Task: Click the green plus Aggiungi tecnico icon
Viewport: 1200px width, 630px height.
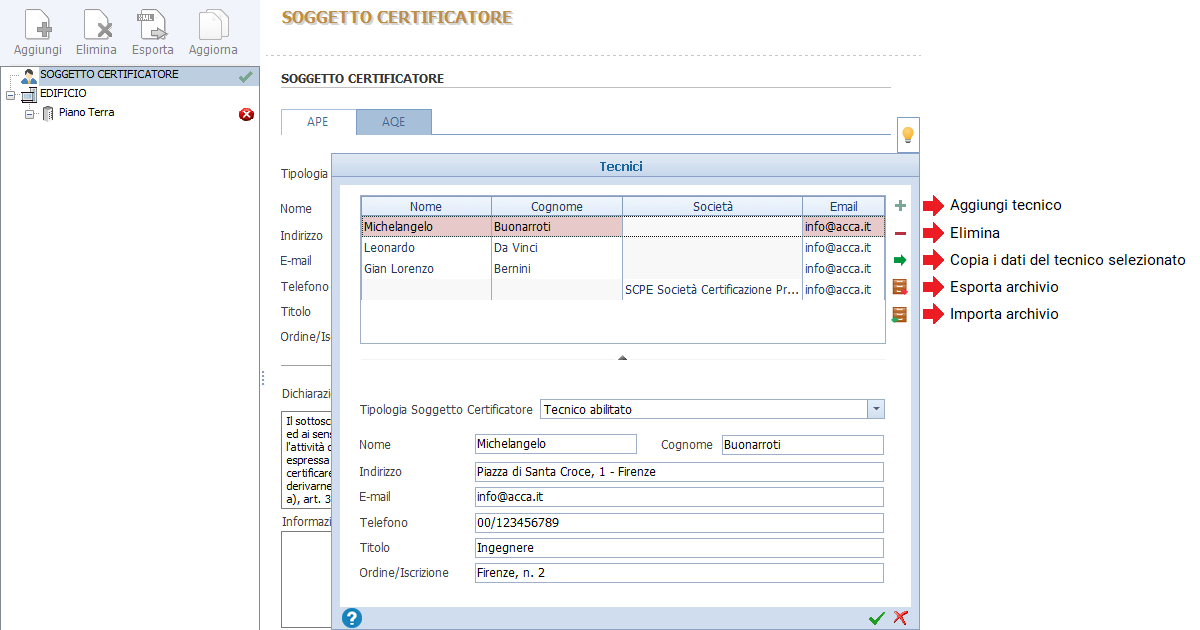Action: click(900, 206)
